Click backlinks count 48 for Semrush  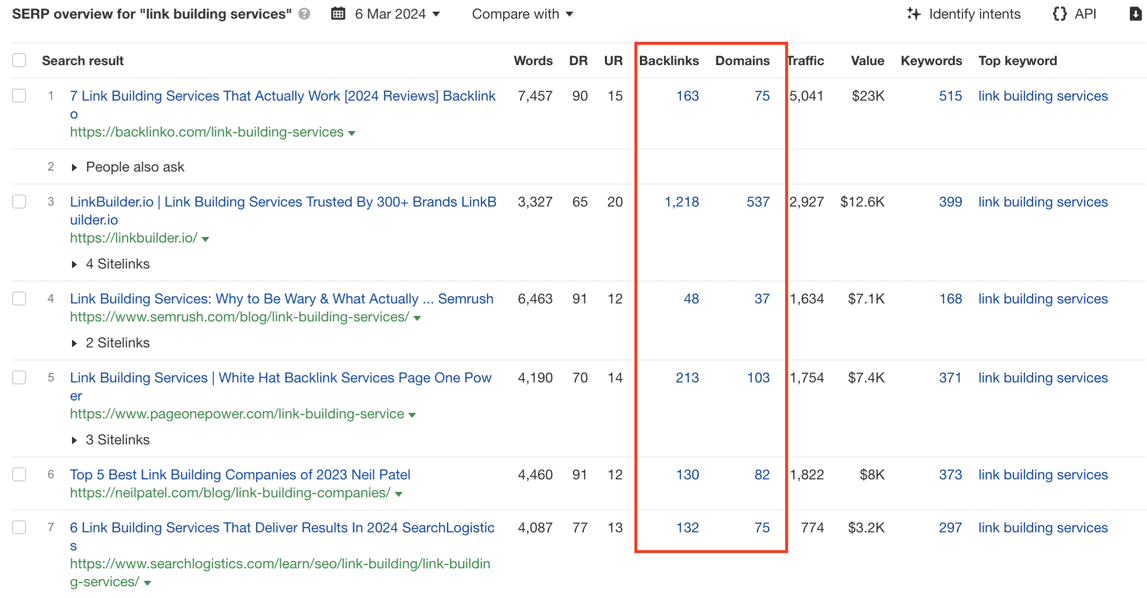pyautogui.click(x=691, y=299)
